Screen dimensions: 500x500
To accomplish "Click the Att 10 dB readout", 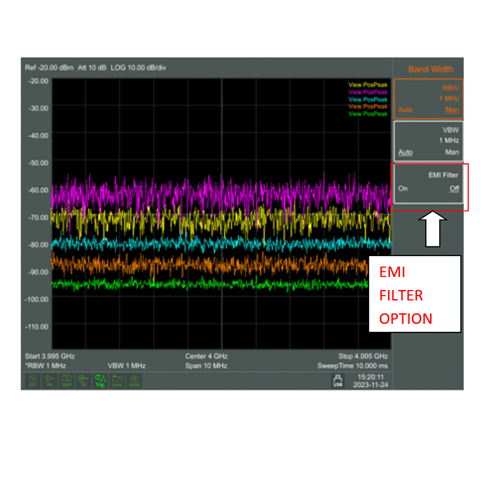I will (x=92, y=68).
